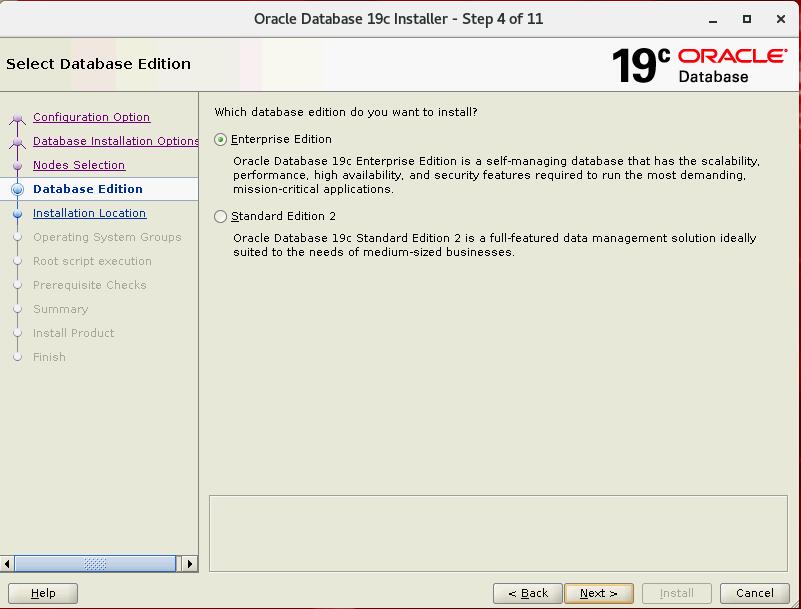
Task: Go to Database Installation Options step
Action: 115,141
